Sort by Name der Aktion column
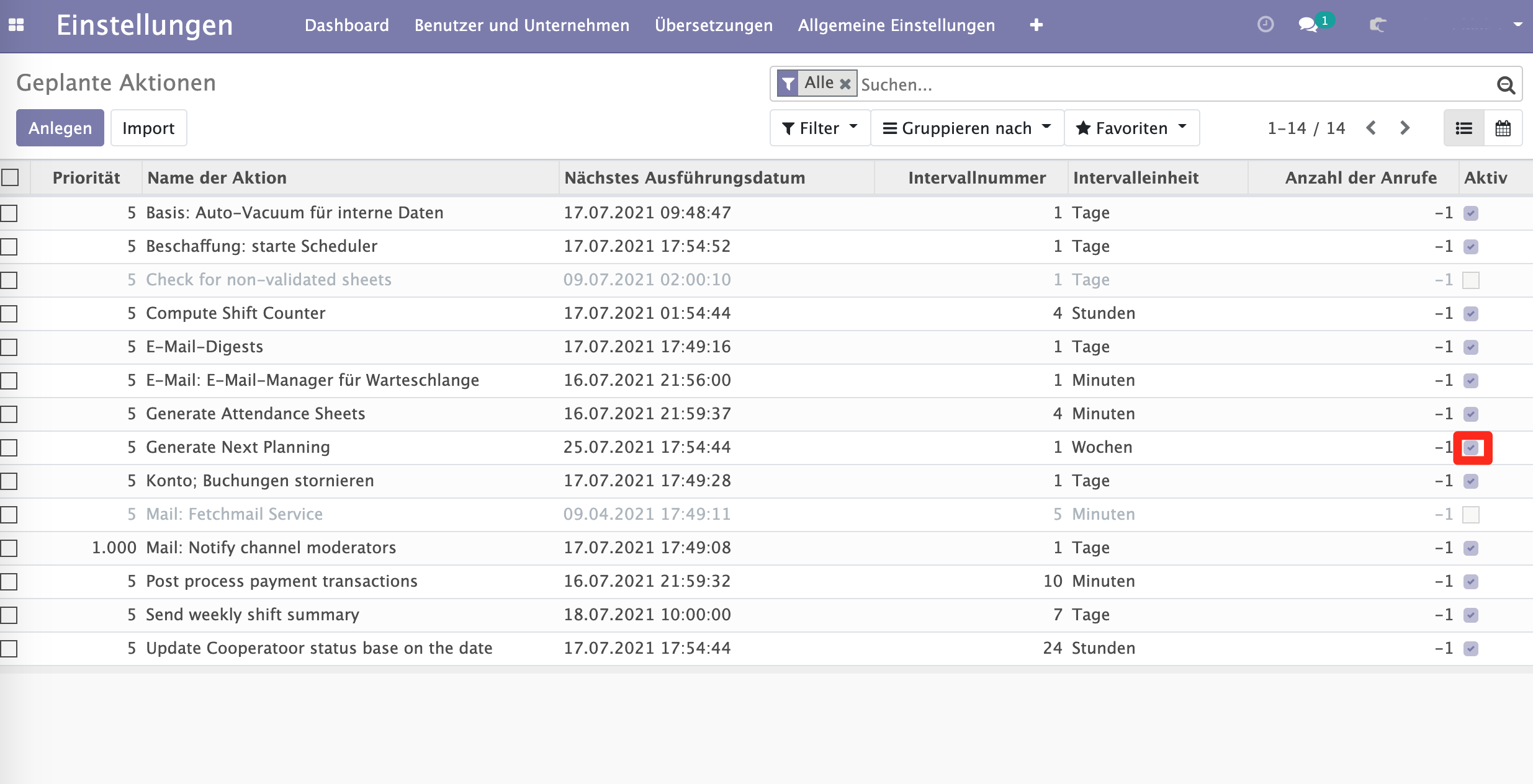This screenshot has width=1533, height=784. [351, 177]
